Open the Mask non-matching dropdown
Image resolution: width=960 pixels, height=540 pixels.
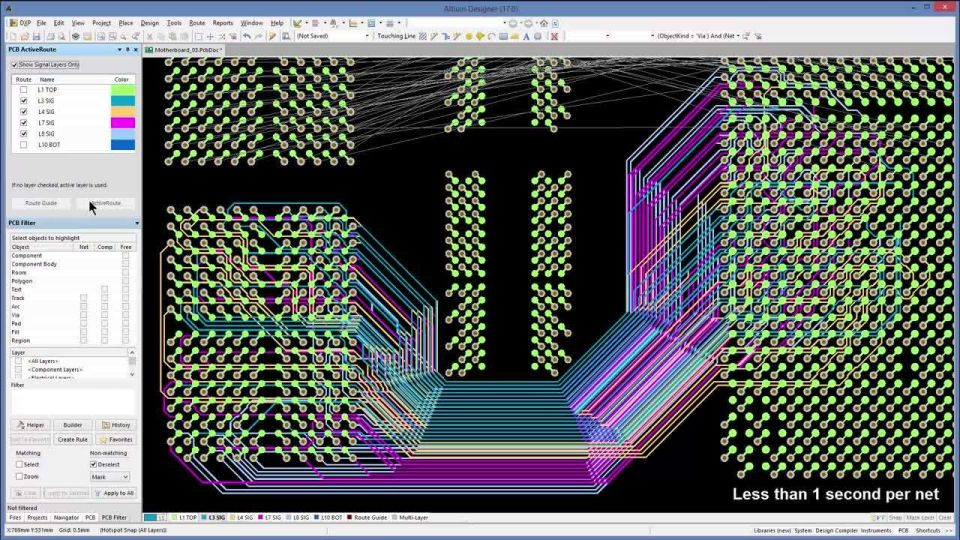[110, 476]
